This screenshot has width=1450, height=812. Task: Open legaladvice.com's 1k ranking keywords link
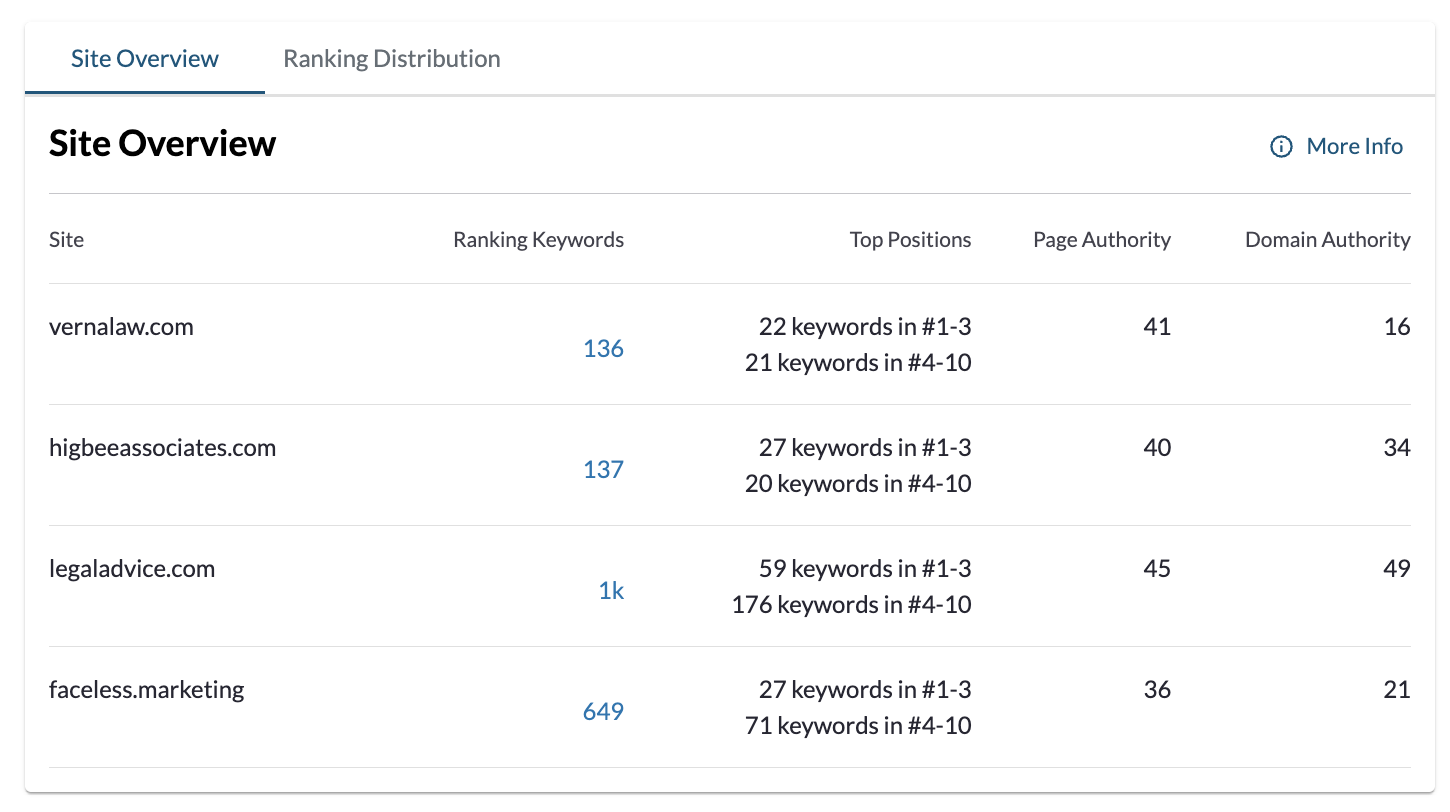pos(611,591)
